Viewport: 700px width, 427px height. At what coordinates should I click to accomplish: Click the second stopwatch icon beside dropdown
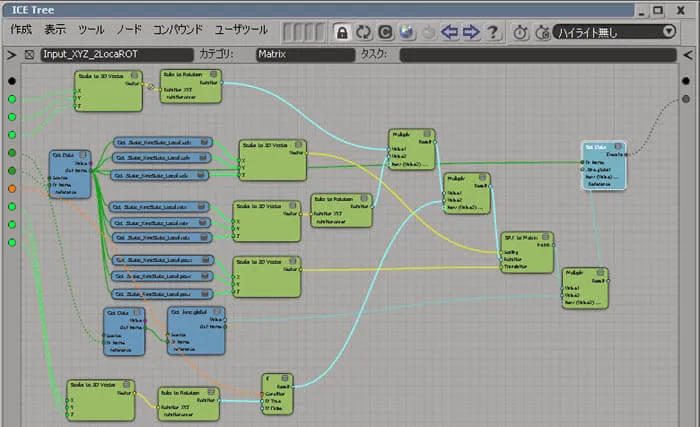pyautogui.click(x=542, y=32)
